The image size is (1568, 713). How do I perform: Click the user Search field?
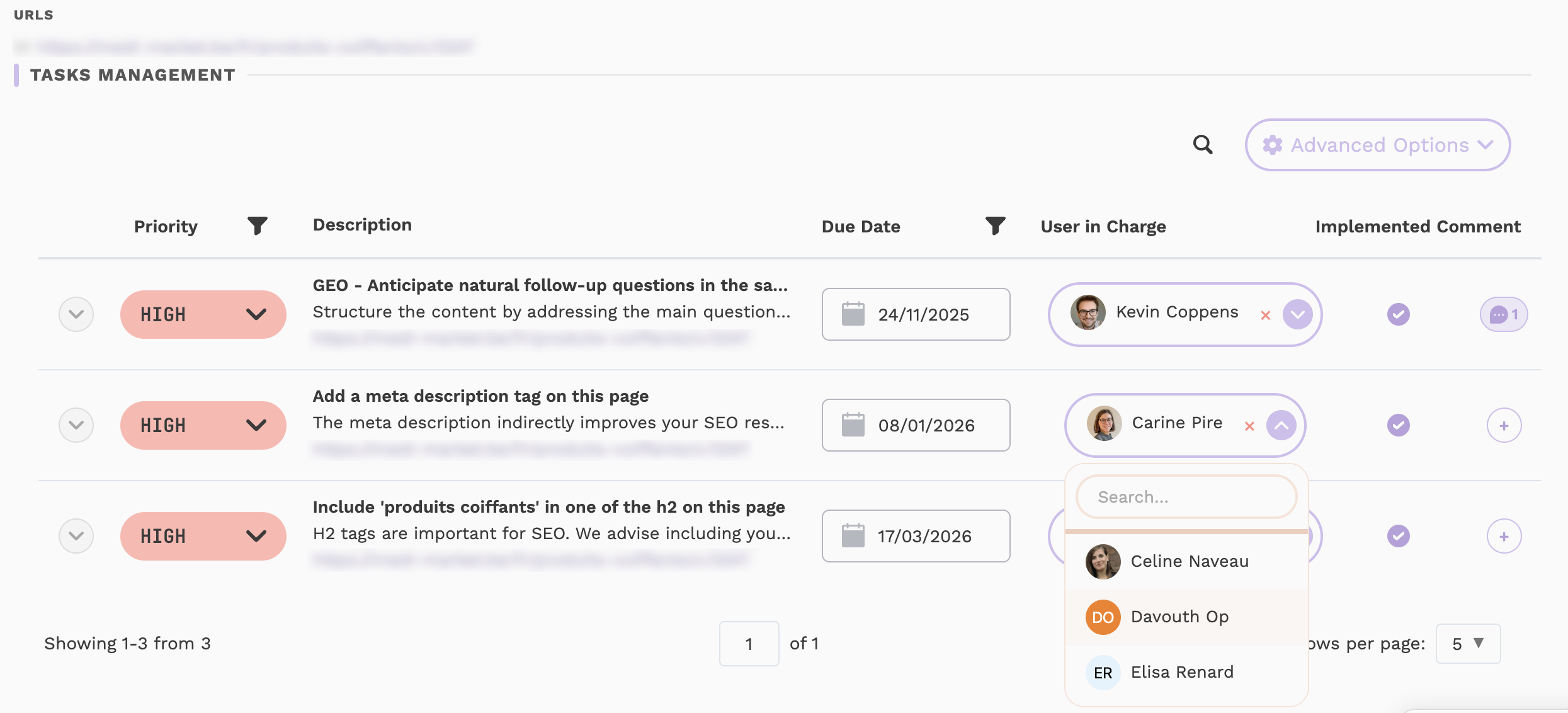click(1186, 497)
